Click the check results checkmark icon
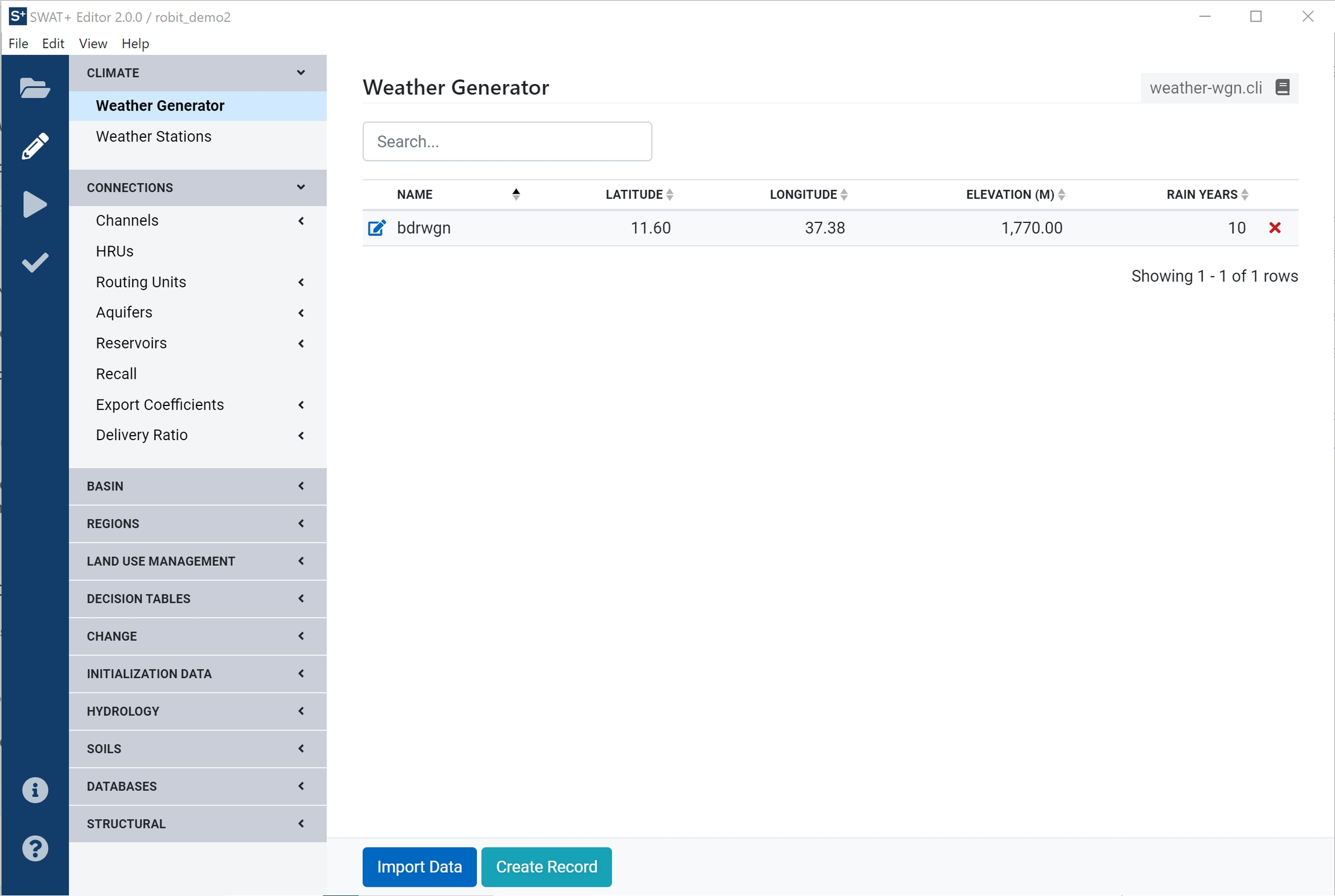 click(x=34, y=262)
